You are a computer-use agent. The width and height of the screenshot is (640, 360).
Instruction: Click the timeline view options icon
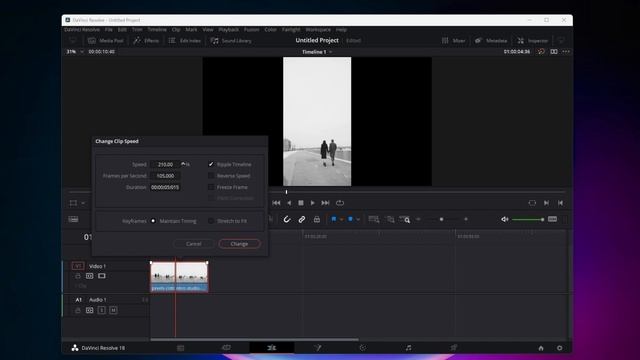(x=73, y=219)
